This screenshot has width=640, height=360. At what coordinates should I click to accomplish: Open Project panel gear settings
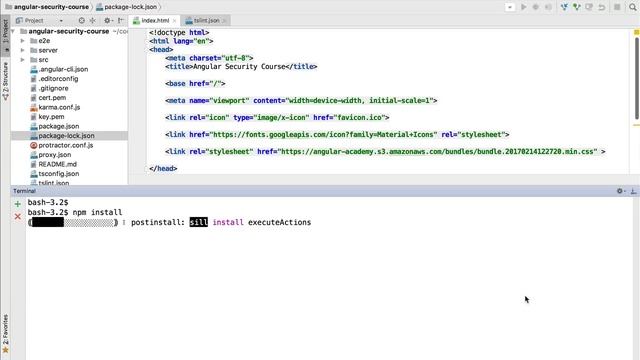(x=108, y=20)
